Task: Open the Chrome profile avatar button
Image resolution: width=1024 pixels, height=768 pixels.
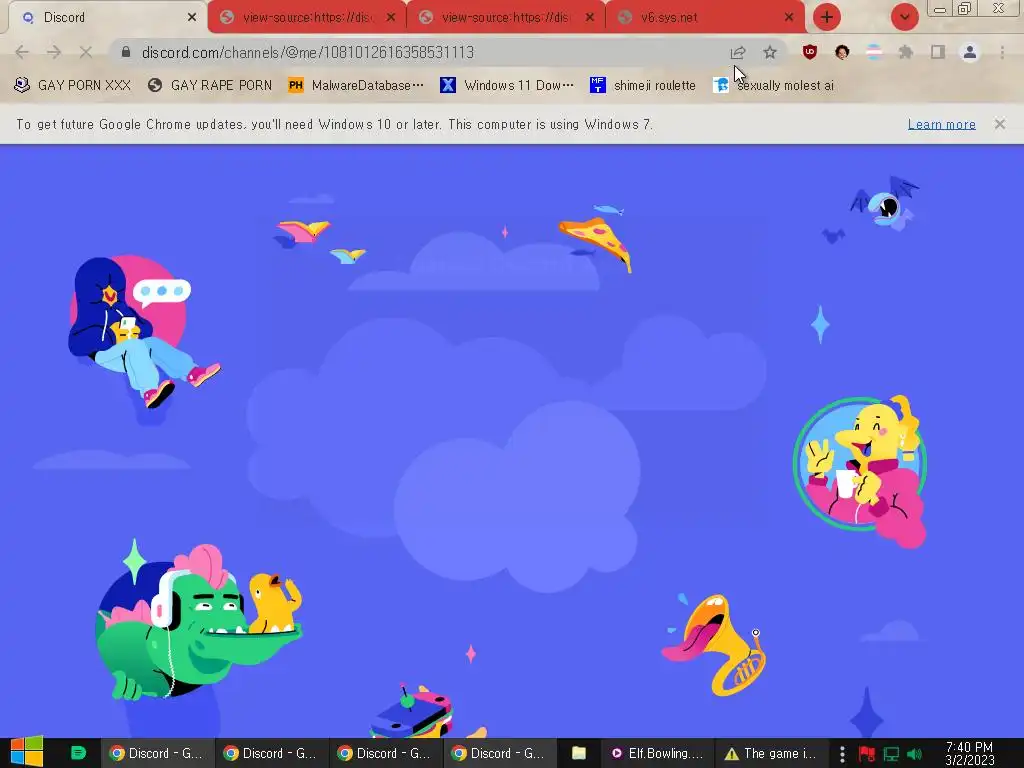Action: pyautogui.click(x=970, y=52)
